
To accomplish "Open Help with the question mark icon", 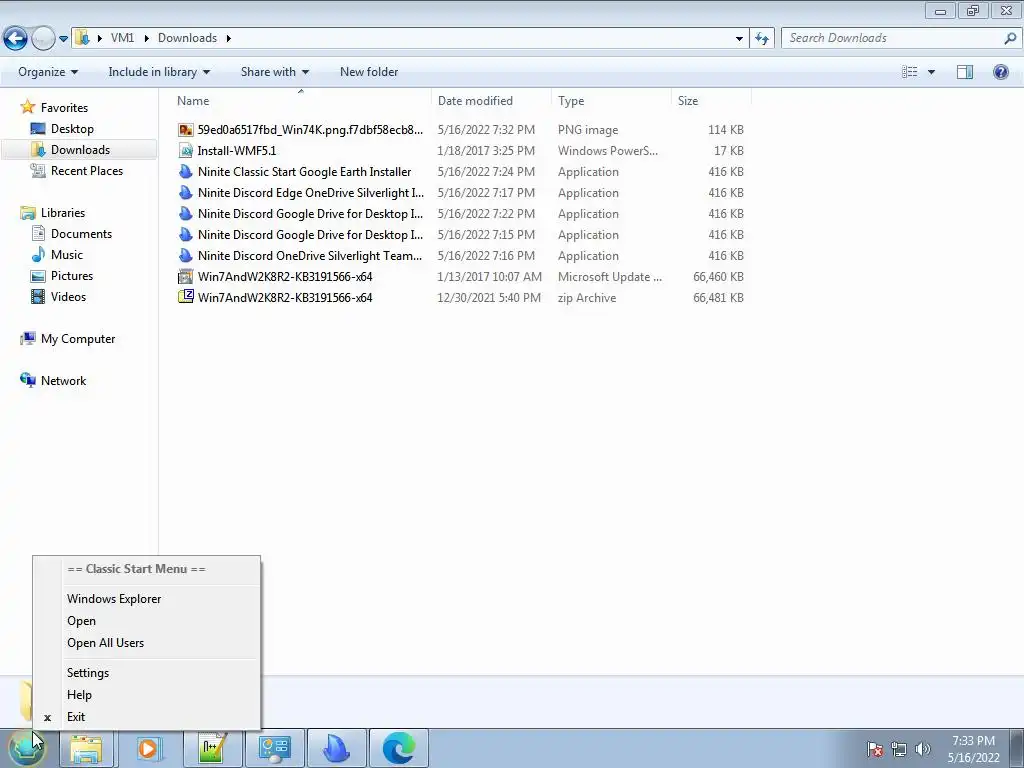I will [1000, 72].
